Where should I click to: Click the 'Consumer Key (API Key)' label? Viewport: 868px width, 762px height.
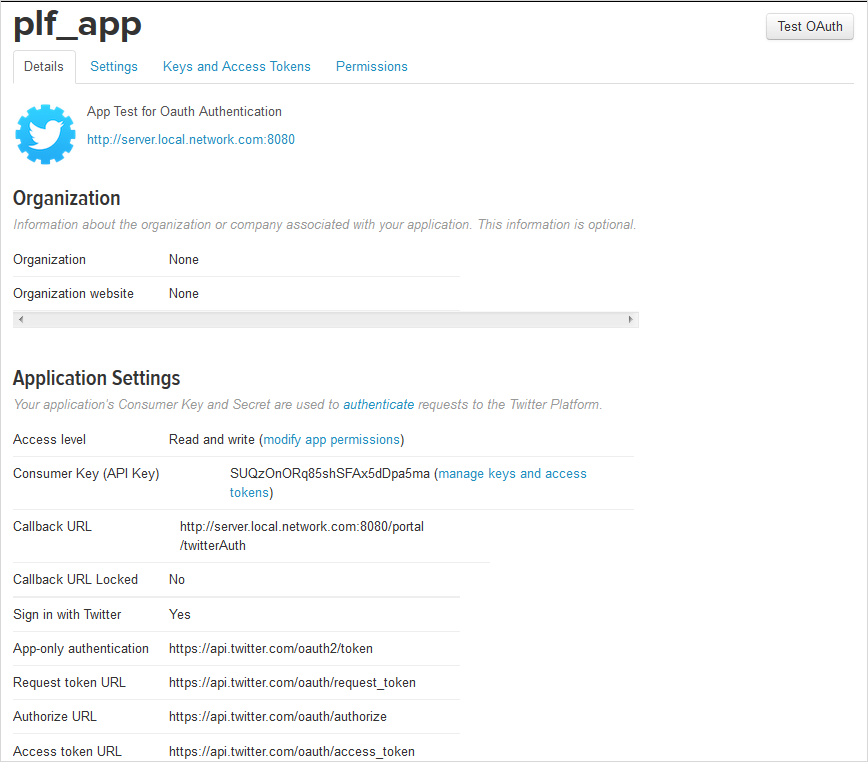[x=86, y=474]
